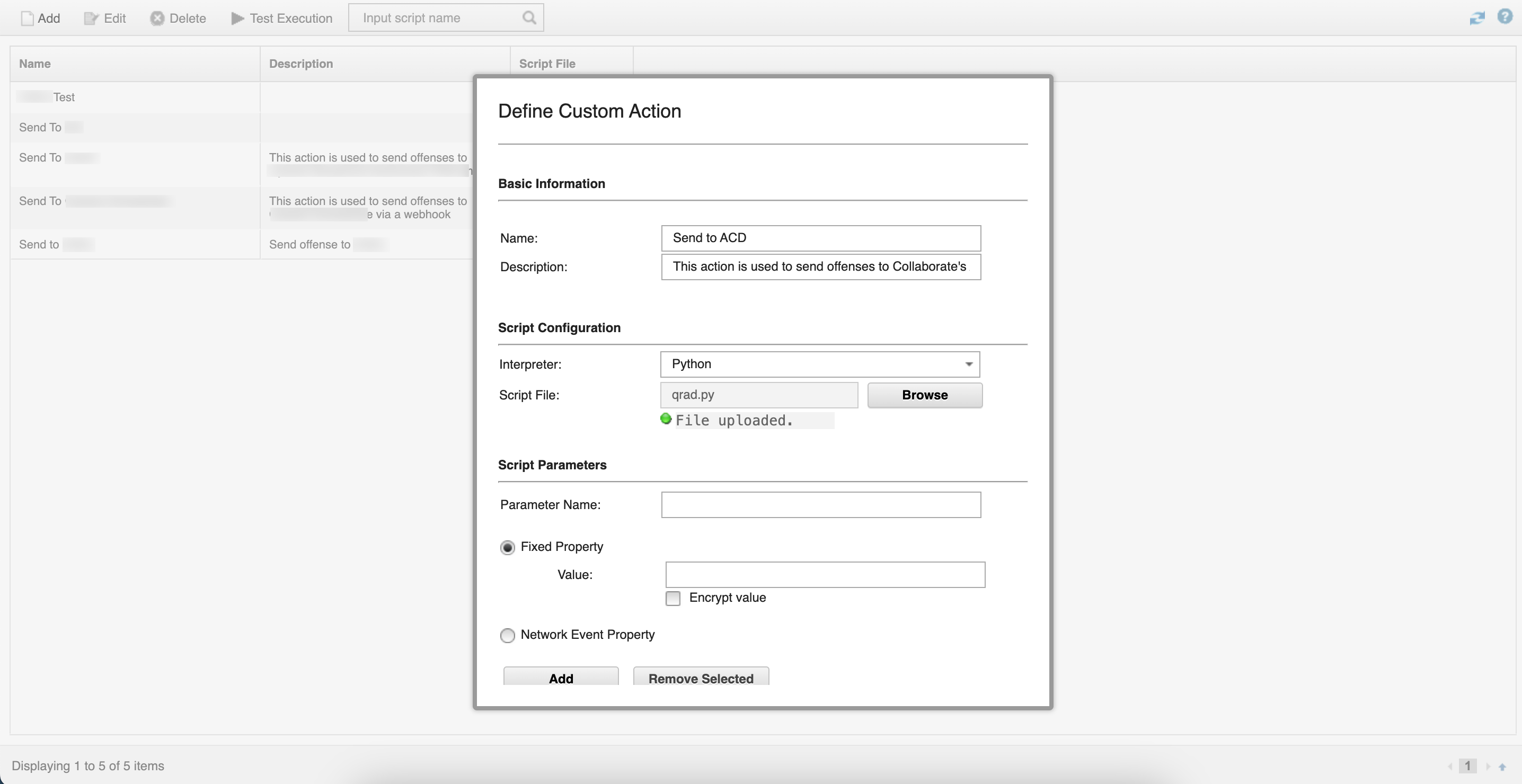Select Network Event Property radio button
Image resolution: width=1522 pixels, height=784 pixels.
507,635
